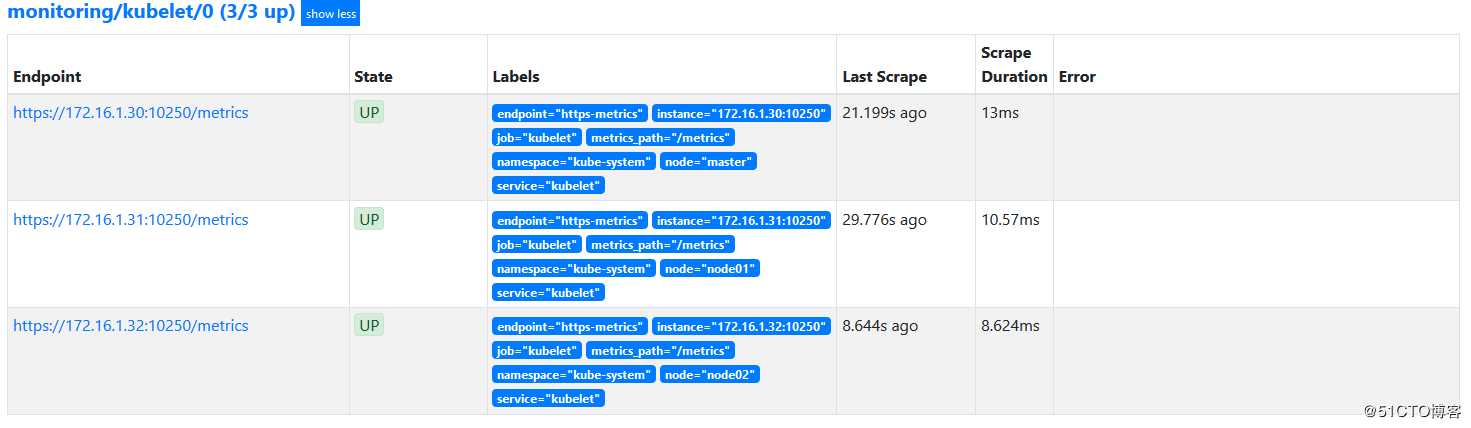Viewport: 1471px width, 428px height.
Task: Click the Labels column header
Action: tap(516, 77)
